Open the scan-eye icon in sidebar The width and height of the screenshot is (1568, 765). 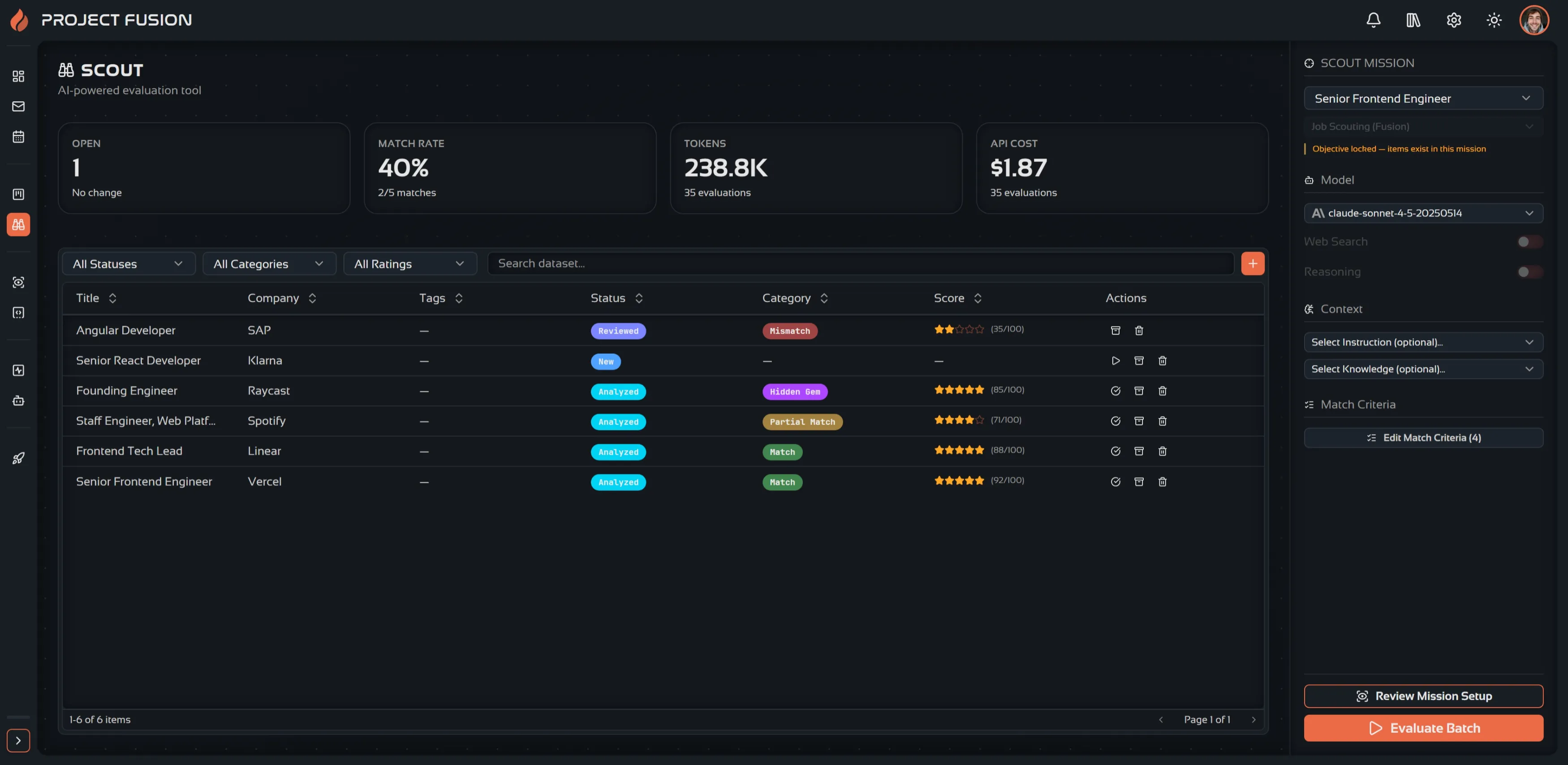tap(18, 282)
